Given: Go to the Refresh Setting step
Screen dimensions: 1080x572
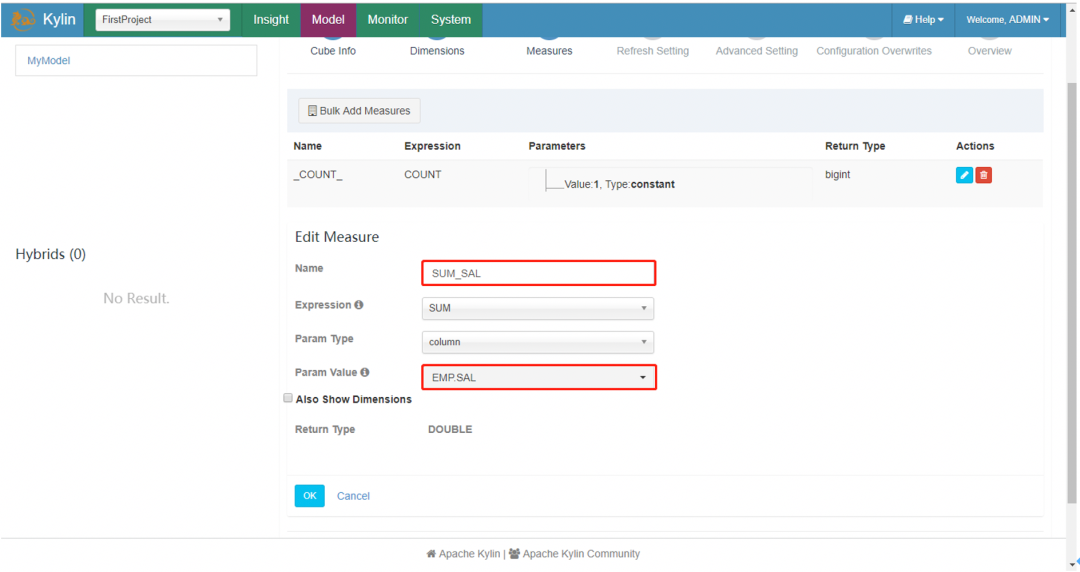Looking at the screenshot, I should (x=652, y=50).
